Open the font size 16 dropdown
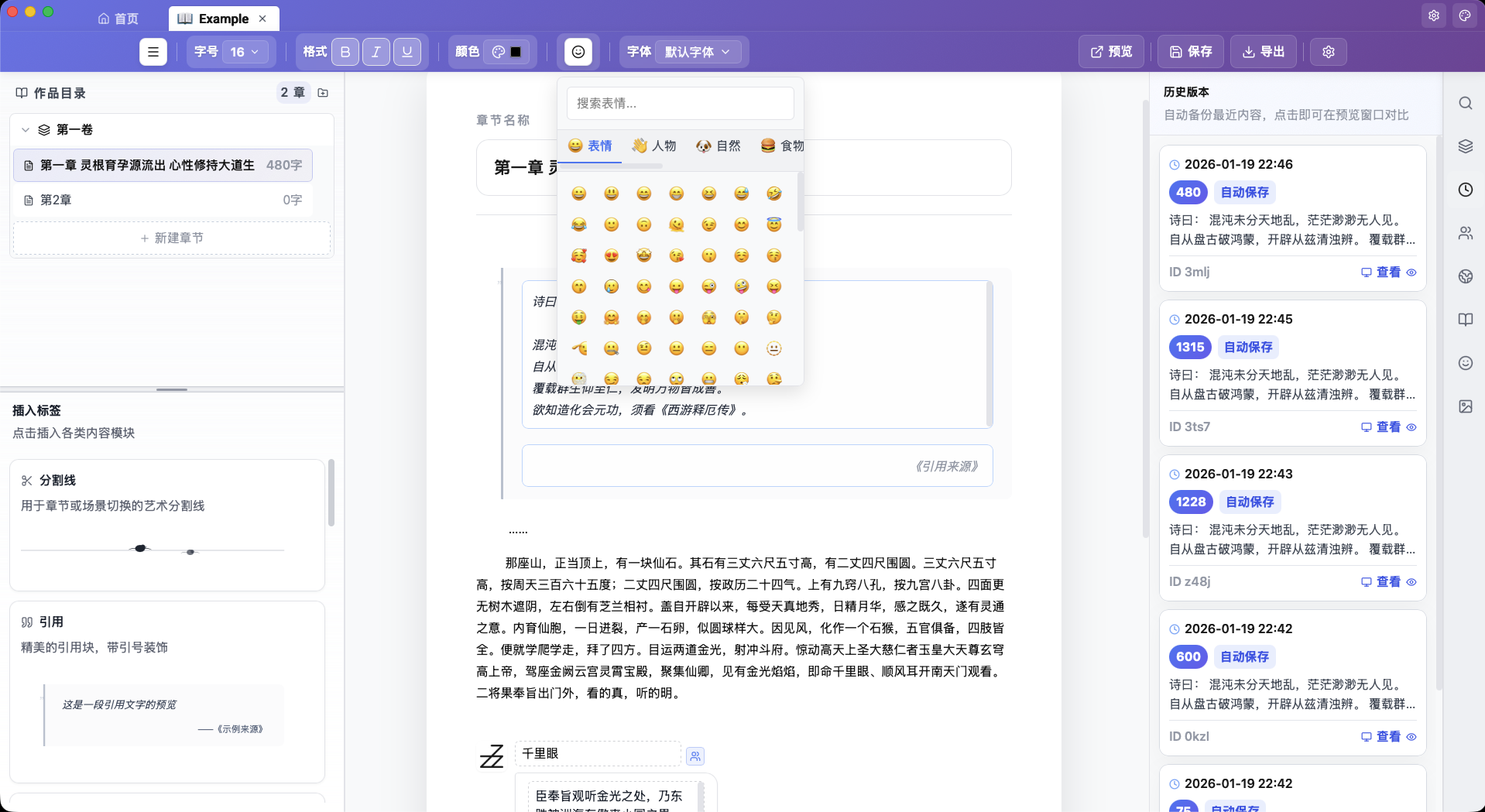Screen dimensions: 1485x812 (245, 52)
